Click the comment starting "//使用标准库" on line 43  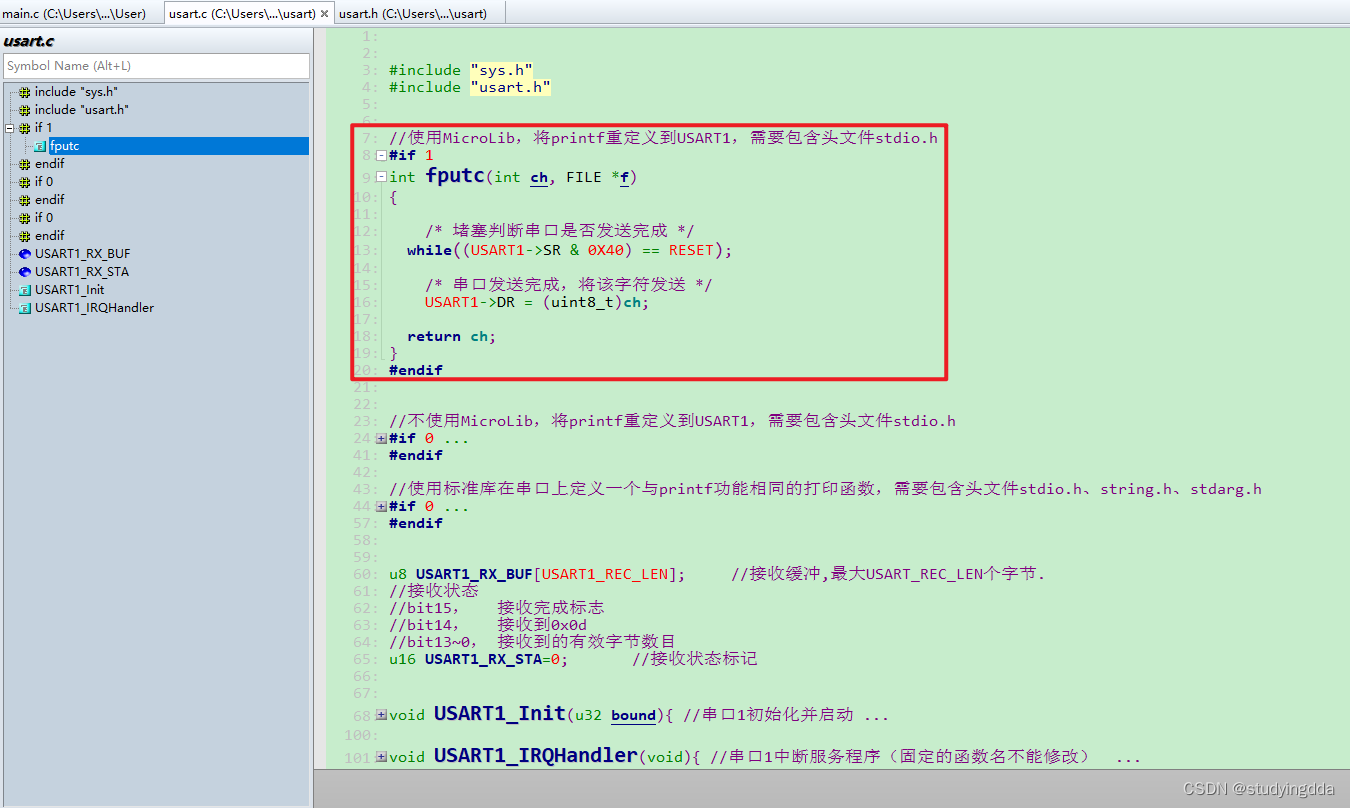coord(825,489)
